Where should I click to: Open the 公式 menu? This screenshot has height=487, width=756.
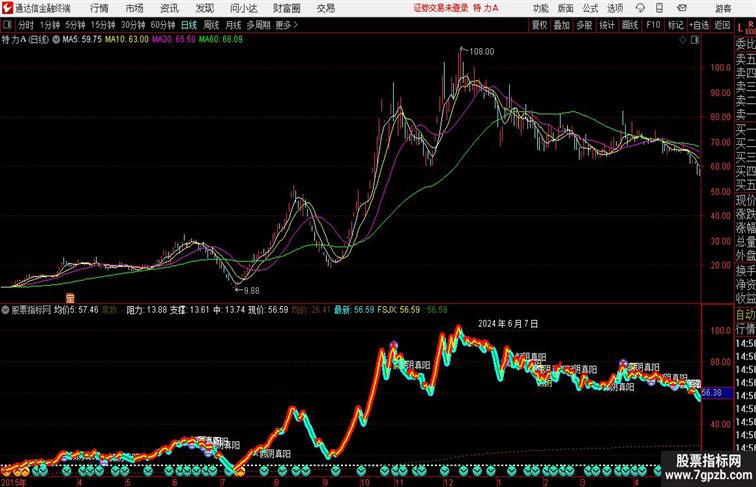[590, 8]
